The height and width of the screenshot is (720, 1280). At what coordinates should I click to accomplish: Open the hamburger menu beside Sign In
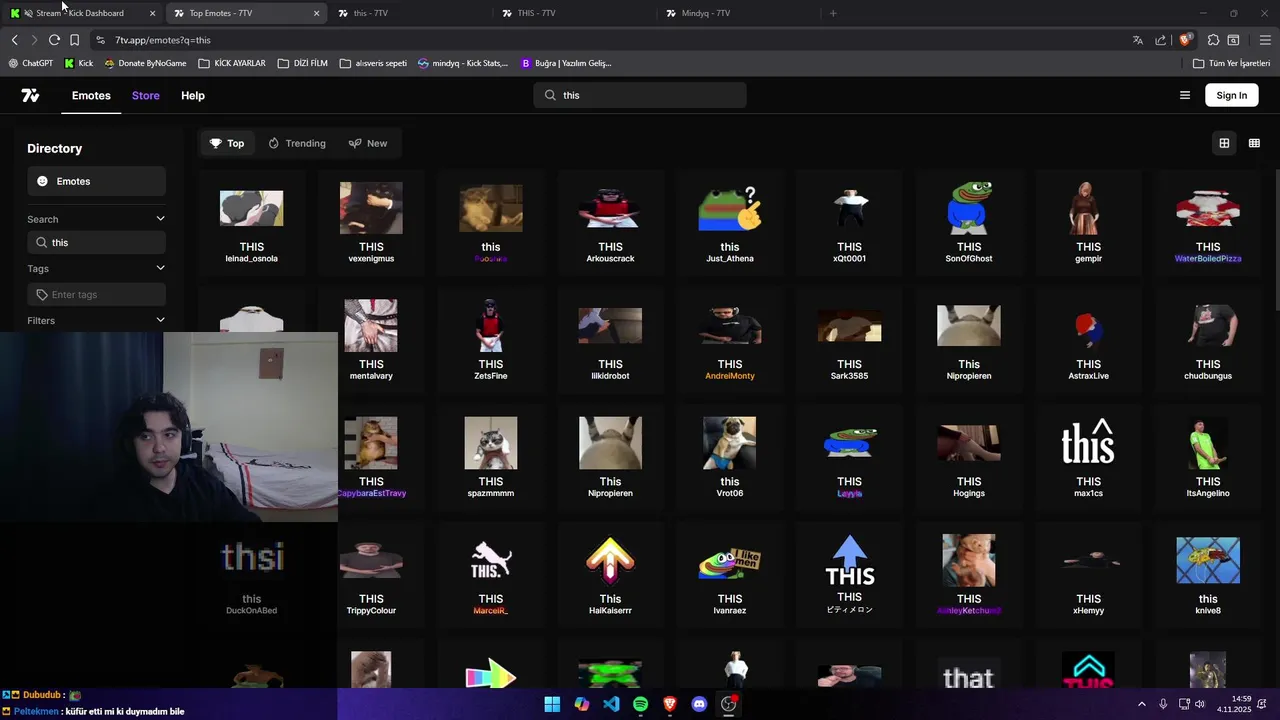(x=1185, y=95)
